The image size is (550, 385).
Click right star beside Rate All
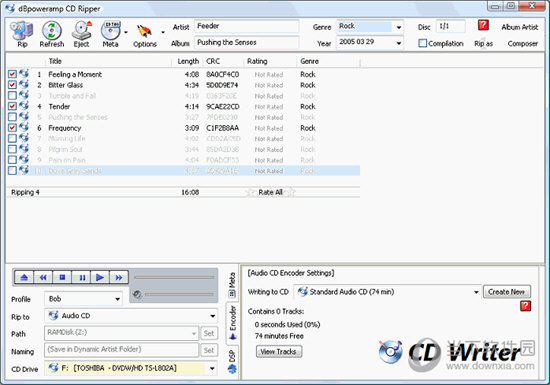(291, 192)
